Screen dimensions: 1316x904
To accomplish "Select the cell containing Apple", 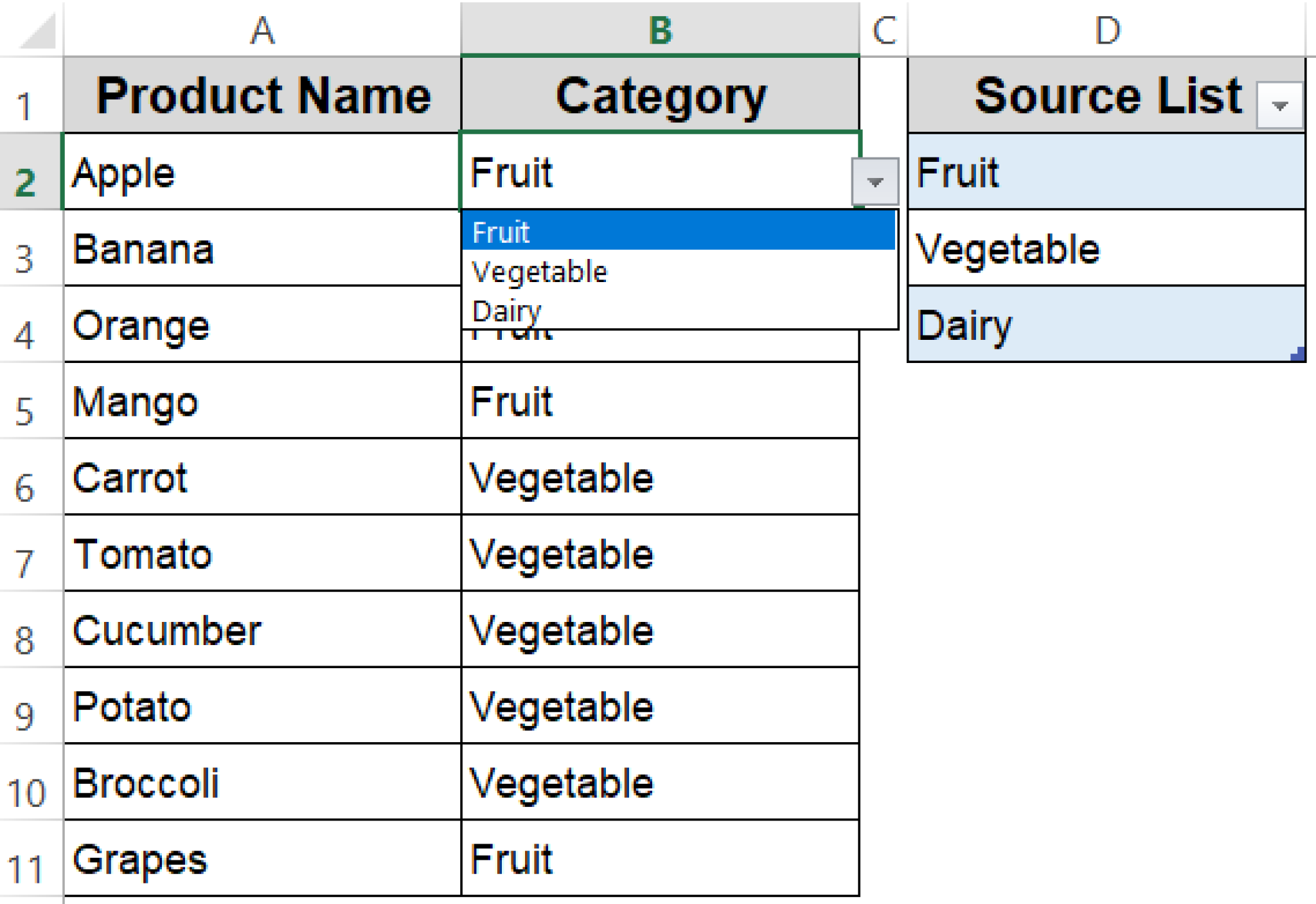I will (193, 172).
